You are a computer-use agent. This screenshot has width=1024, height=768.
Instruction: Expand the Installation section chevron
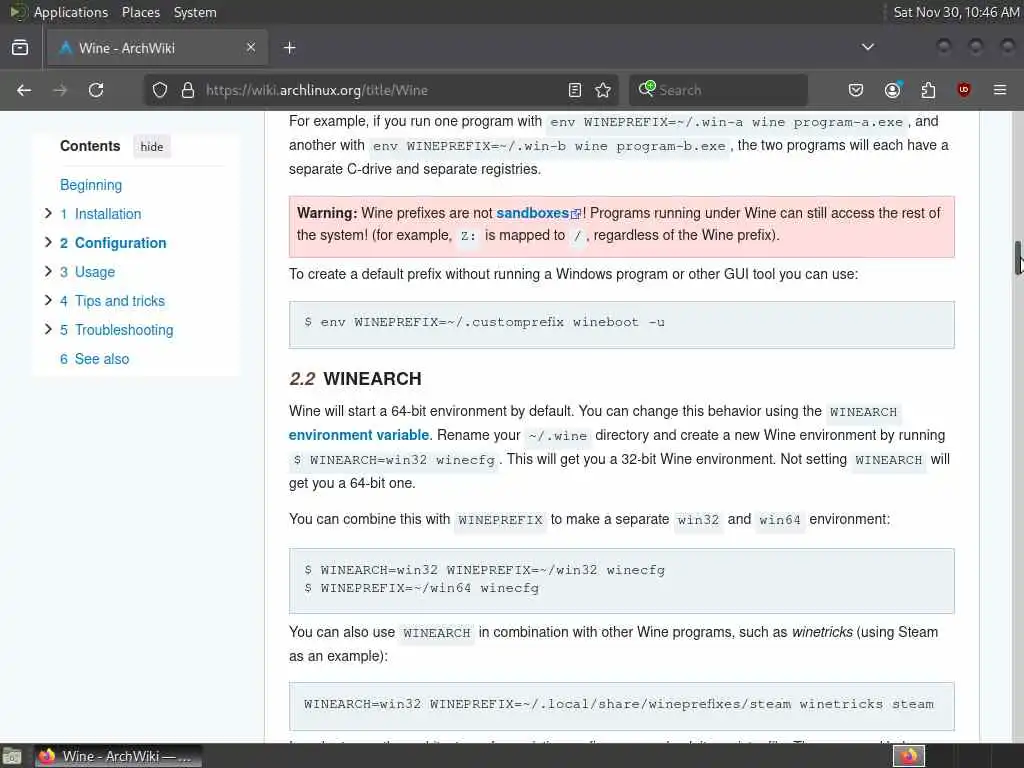pyautogui.click(x=48, y=213)
